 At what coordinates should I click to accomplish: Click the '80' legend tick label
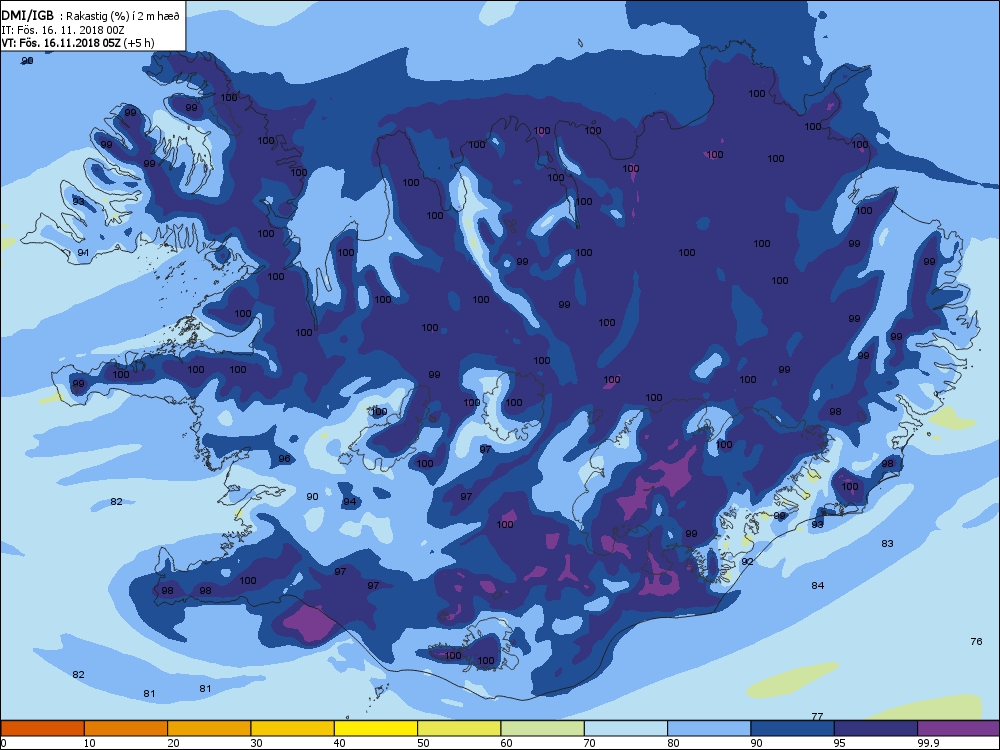(673, 743)
